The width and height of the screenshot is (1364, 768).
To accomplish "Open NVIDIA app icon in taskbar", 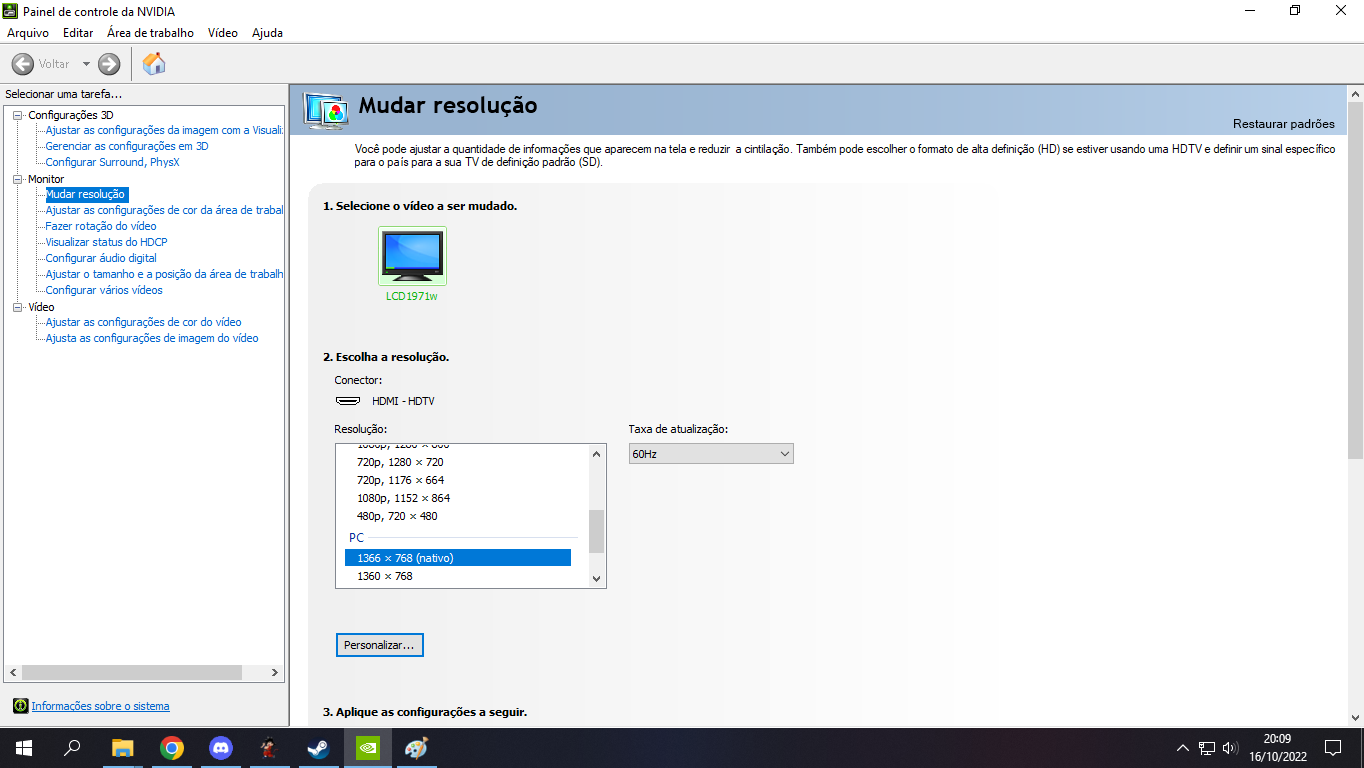I will coord(368,748).
